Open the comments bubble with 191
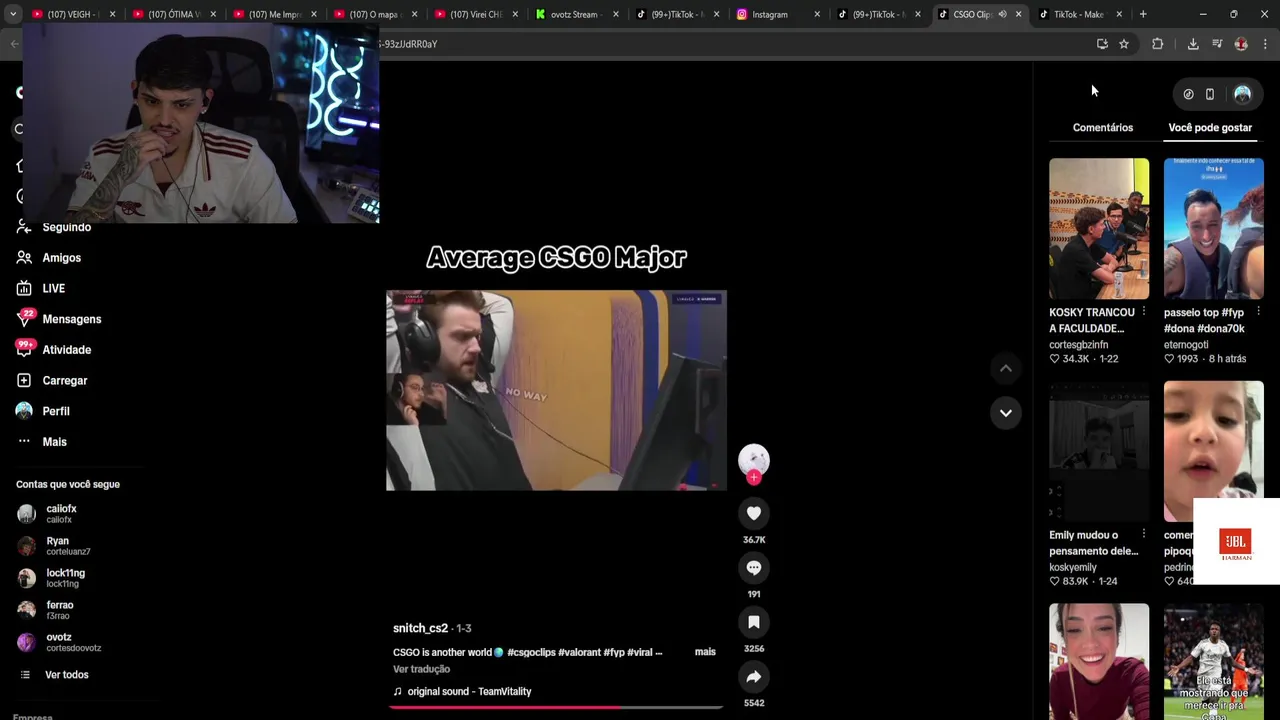The image size is (1280, 720). [754, 568]
